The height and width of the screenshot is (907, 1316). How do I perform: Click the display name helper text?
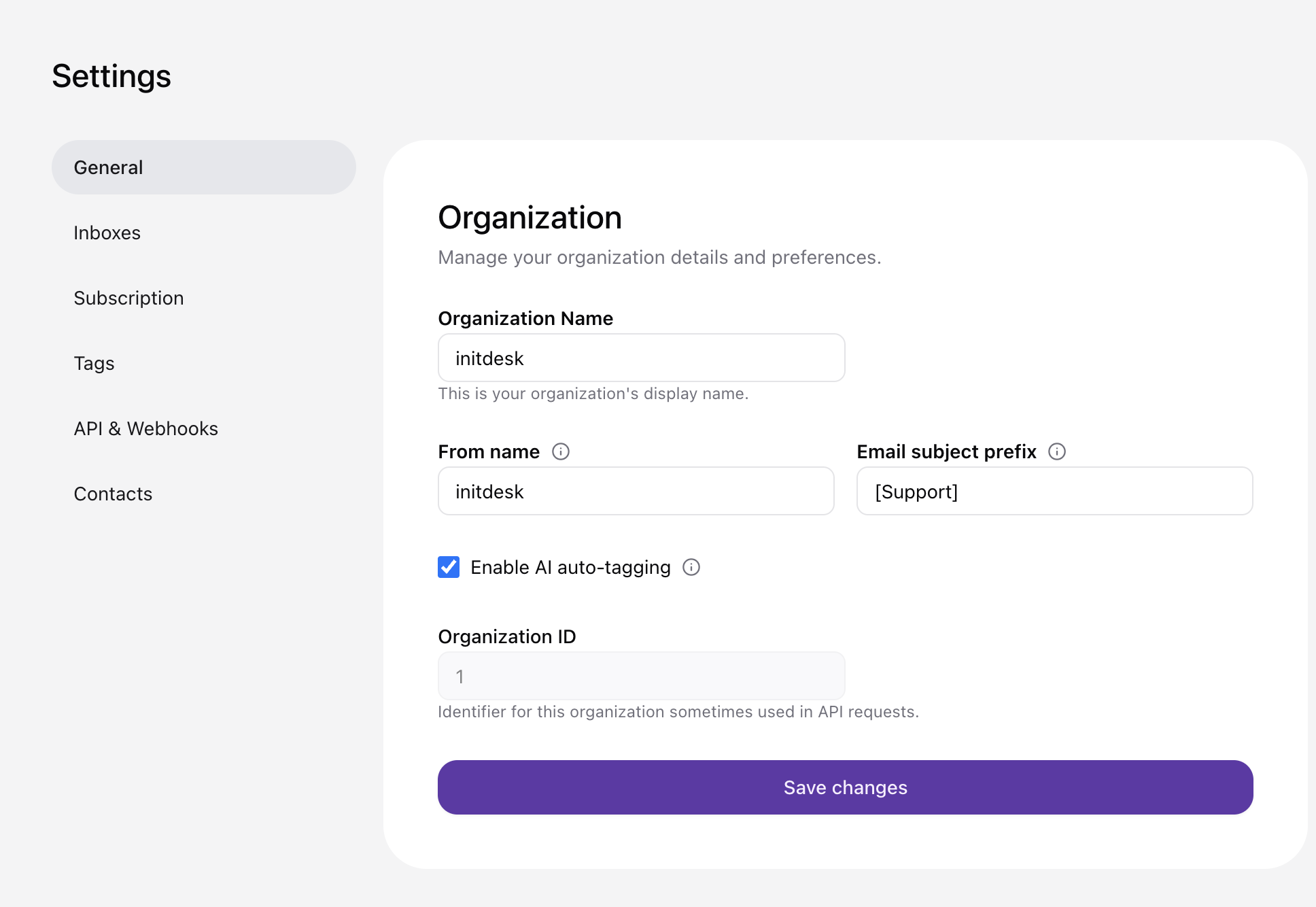(x=593, y=393)
